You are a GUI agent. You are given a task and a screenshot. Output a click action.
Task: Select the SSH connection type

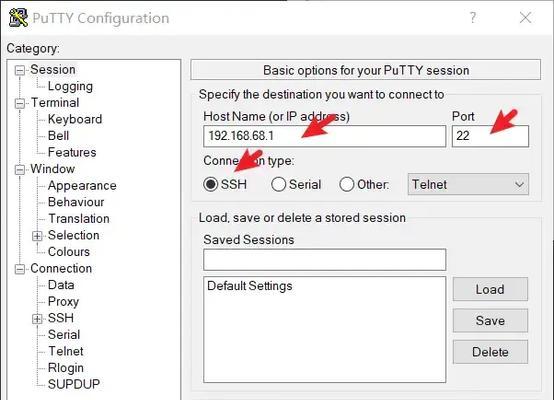pos(211,184)
